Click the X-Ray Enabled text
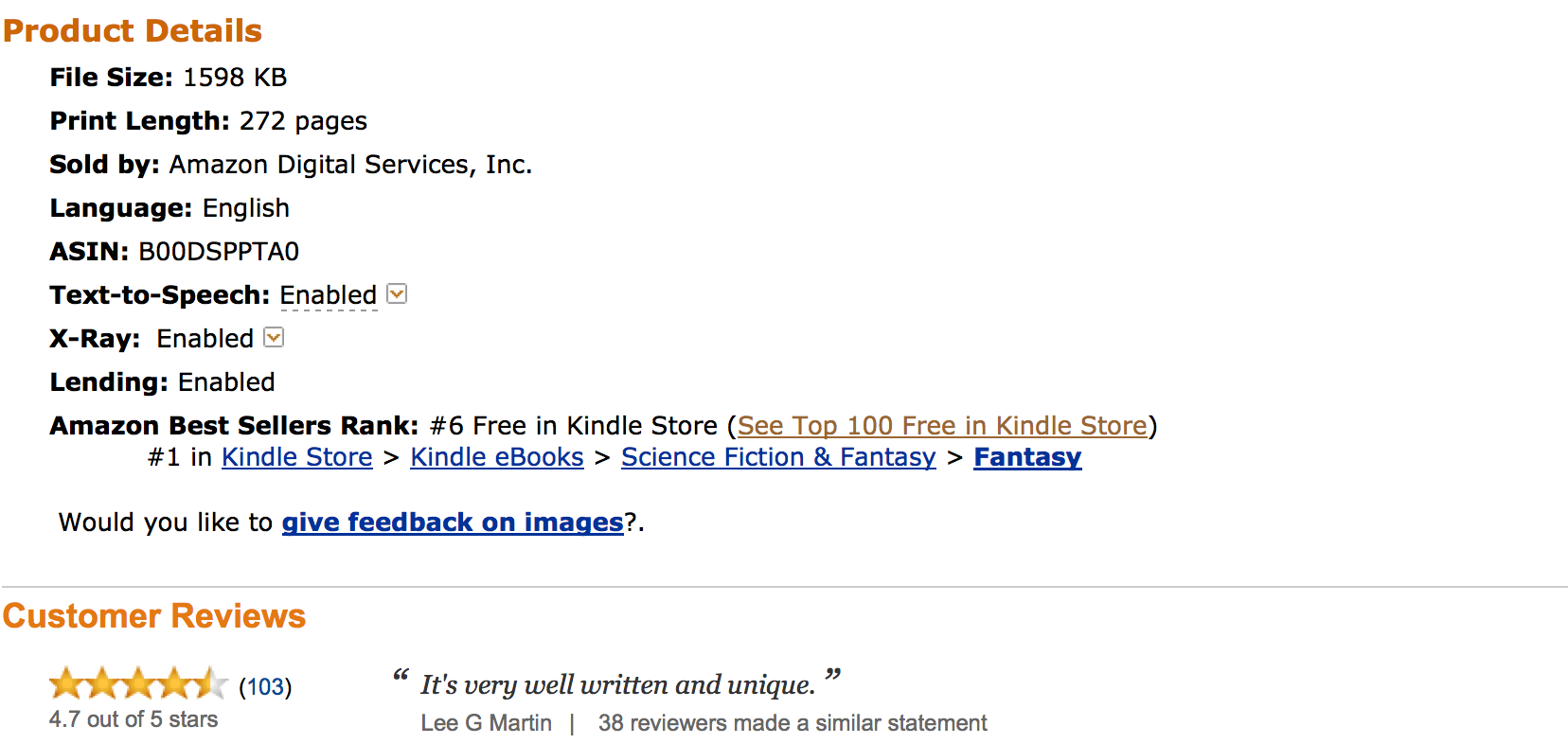 (205, 339)
